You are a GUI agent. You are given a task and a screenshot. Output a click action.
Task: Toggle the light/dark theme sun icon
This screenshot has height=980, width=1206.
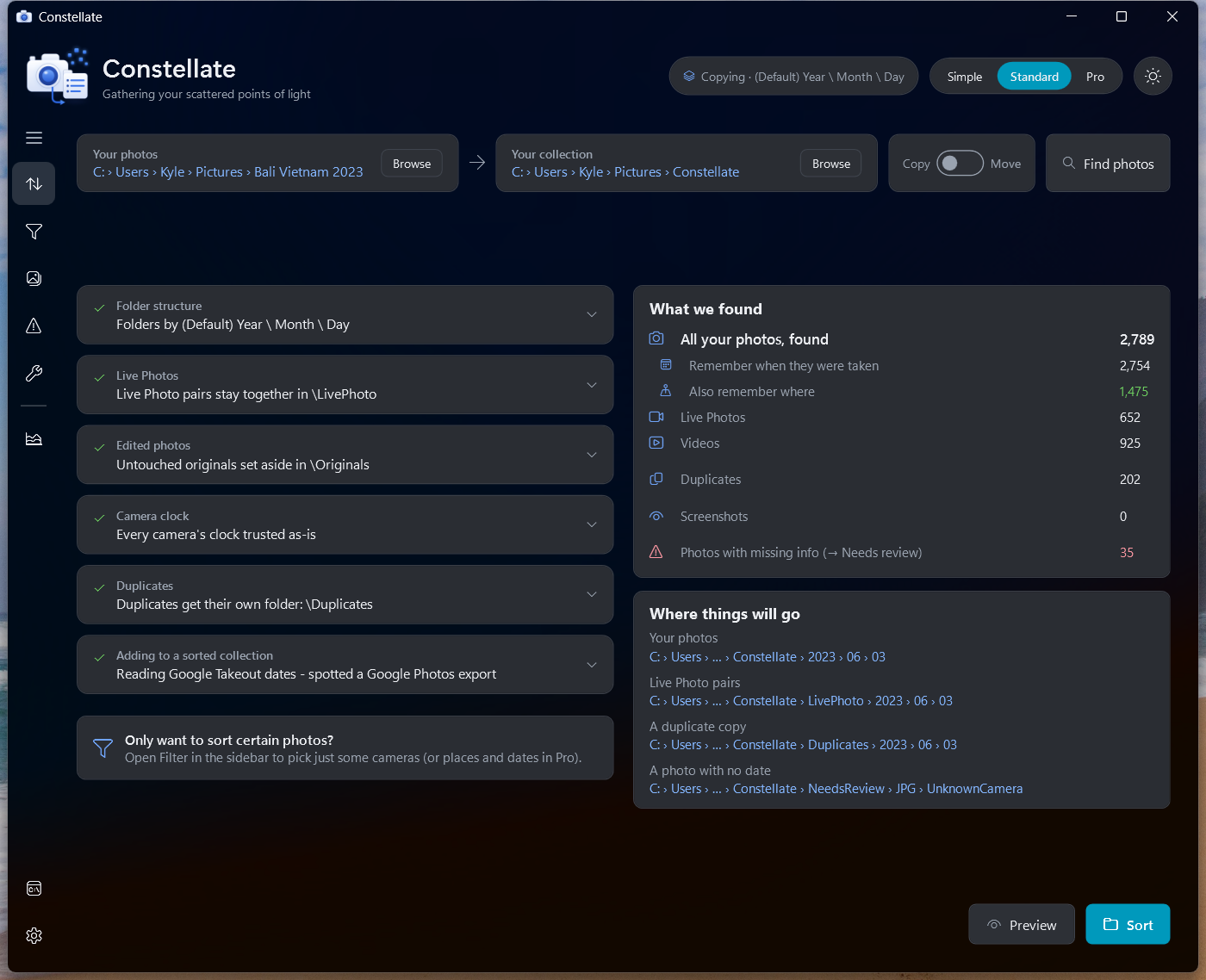1153,77
